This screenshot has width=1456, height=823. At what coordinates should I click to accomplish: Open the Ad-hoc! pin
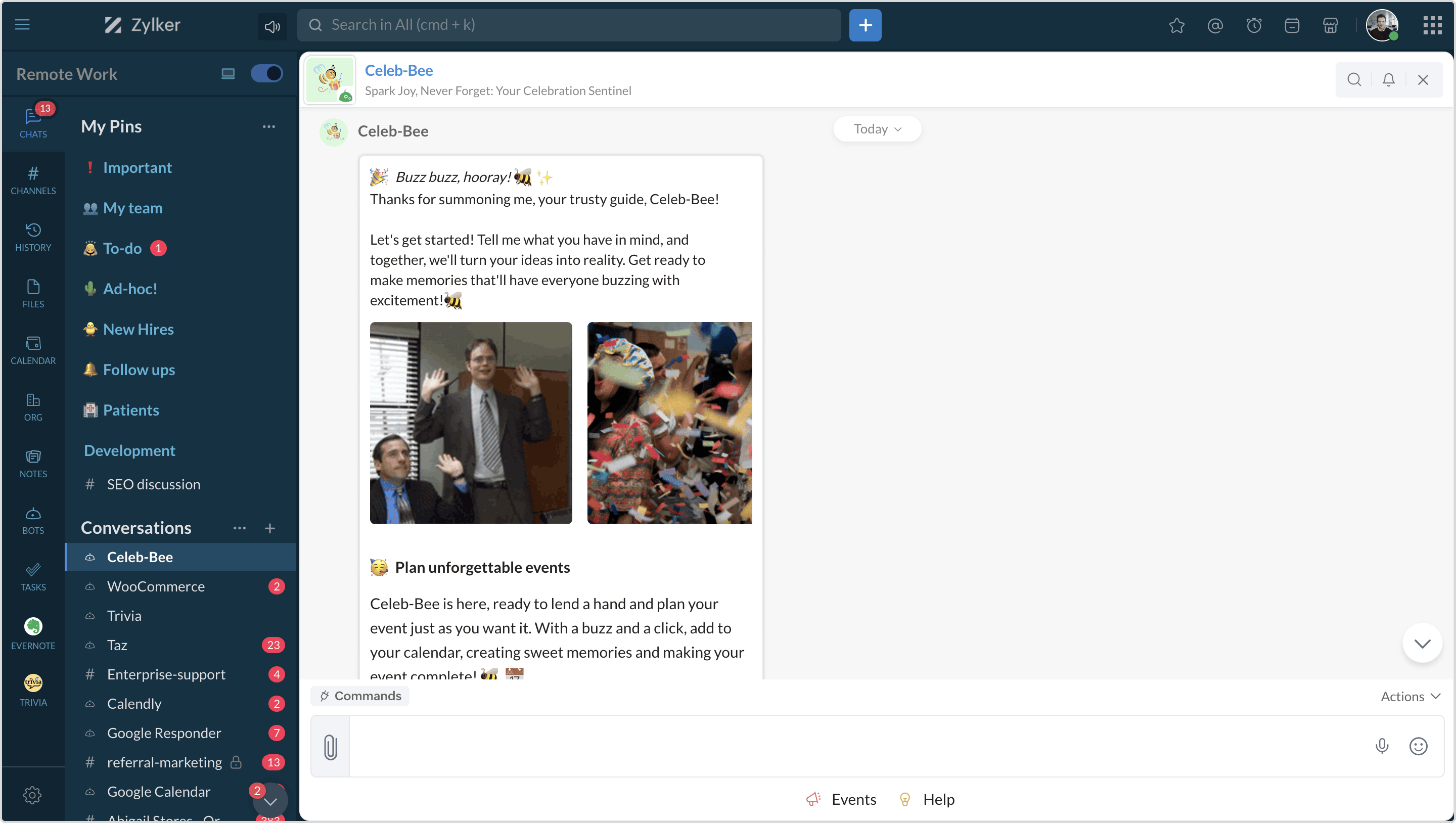click(130, 289)
